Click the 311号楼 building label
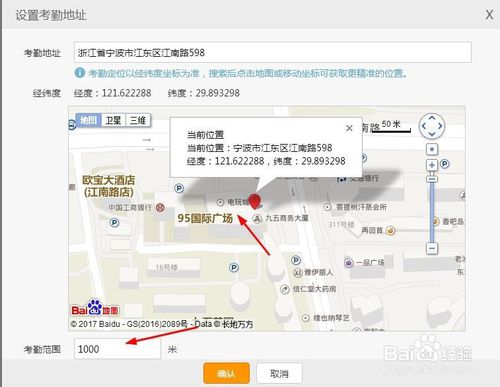Image resolution: width=500 pixels, height=387 pixels. click(x=341, y=225)
